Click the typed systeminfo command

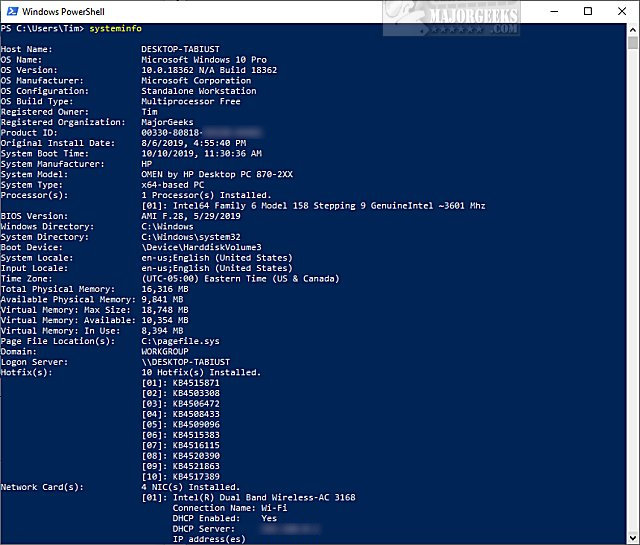tap(115, 29)
